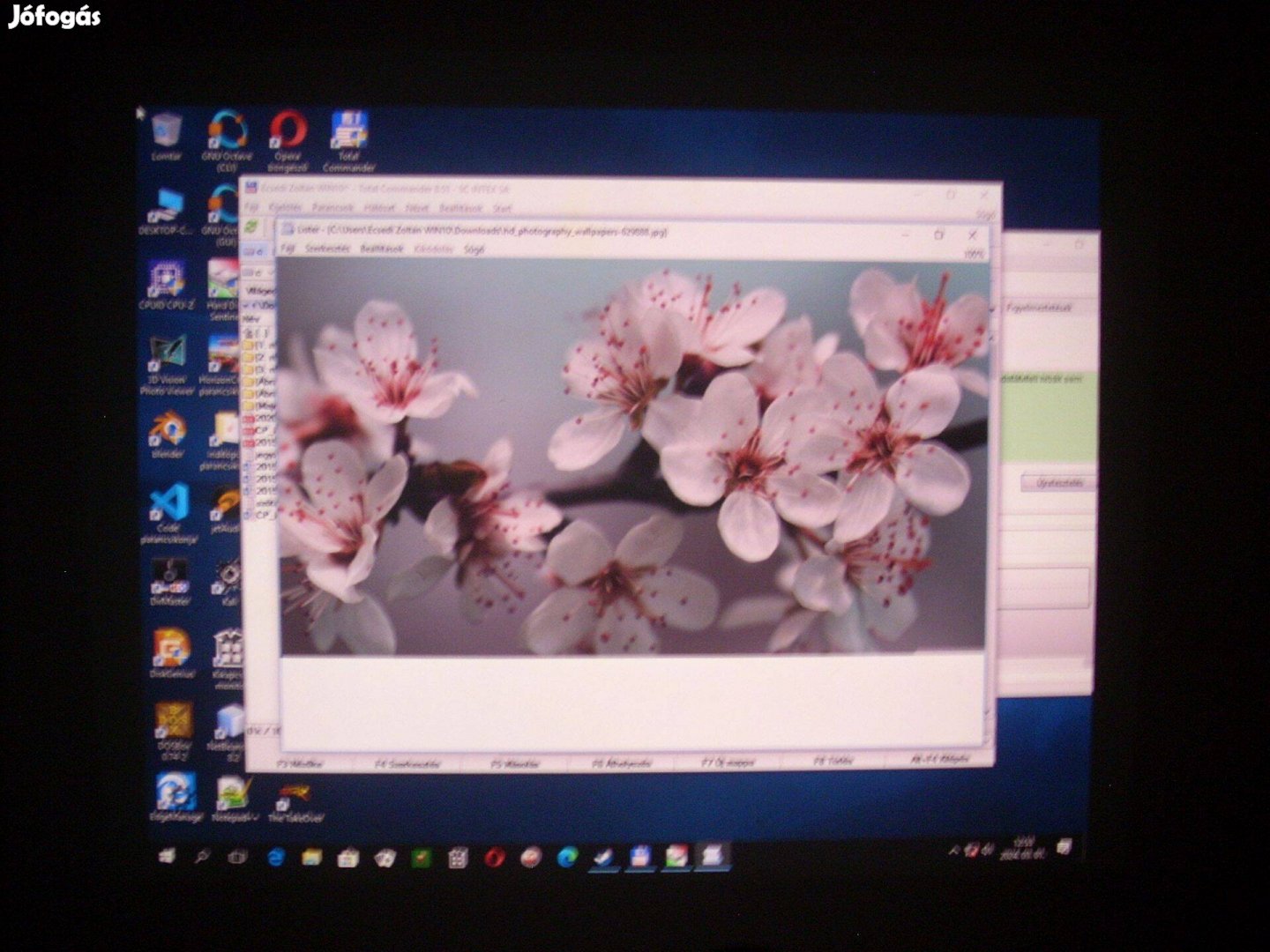Open the EdgeManage desktop shortcut
Image resolution: width=1270 pixels, height=952 pixels.
[x=176, y=797]
